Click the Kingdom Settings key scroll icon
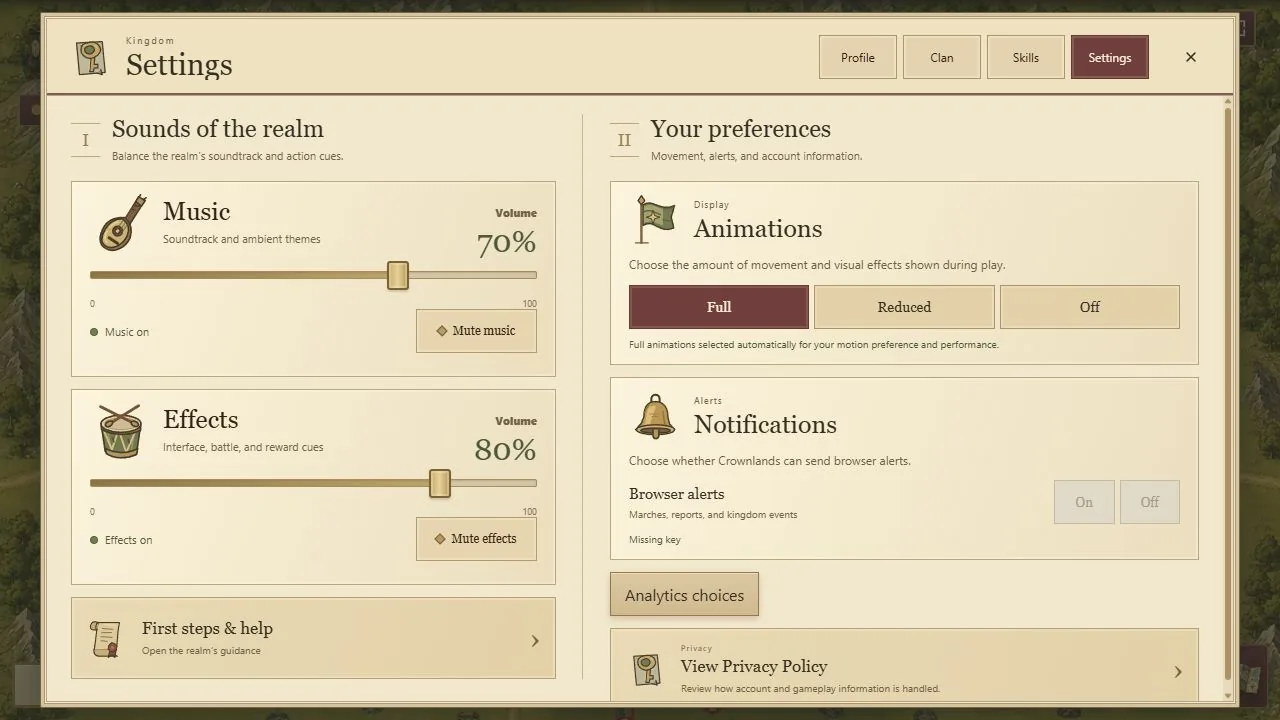The height and width of the screenshot is (720, 1280). click(91, 58)
